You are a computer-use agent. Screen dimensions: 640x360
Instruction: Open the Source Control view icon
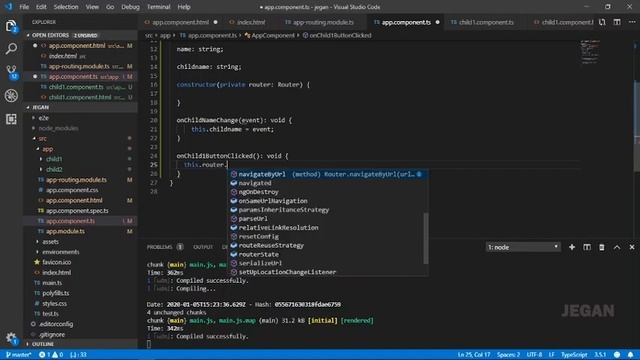pos(11,72)
